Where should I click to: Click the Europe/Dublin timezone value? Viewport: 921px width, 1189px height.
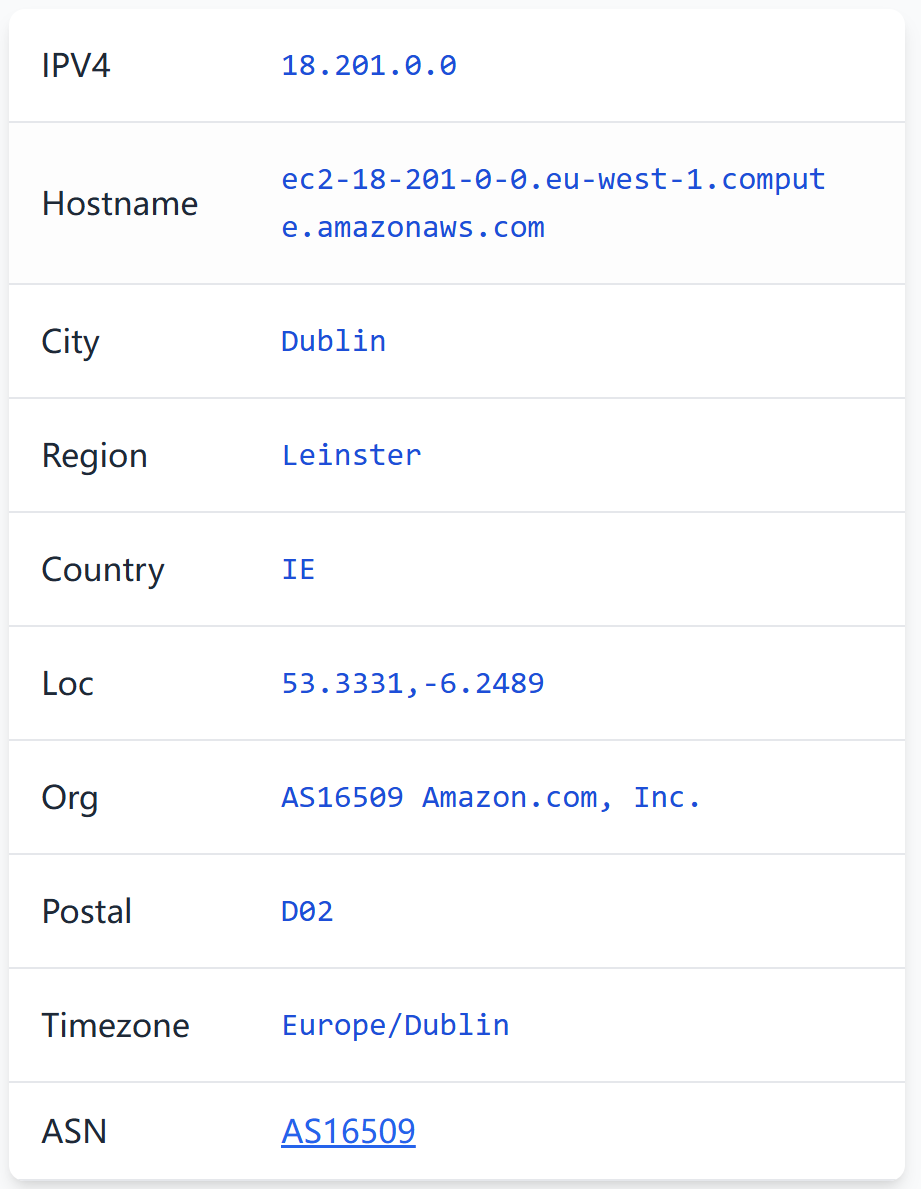pos(395,1025)
